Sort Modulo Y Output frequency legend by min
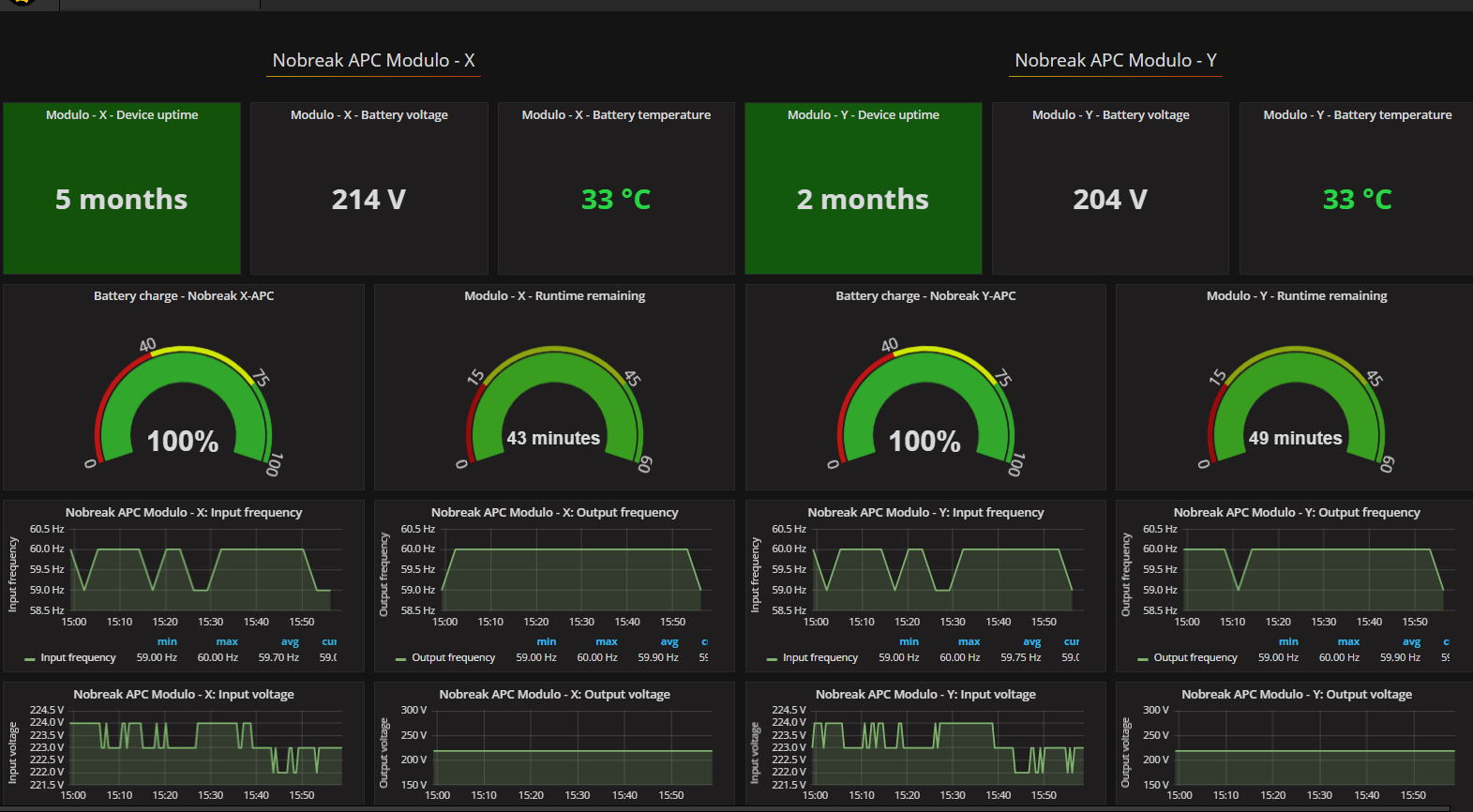Viewport: 1473px width, 812px height. (1289, 641)
